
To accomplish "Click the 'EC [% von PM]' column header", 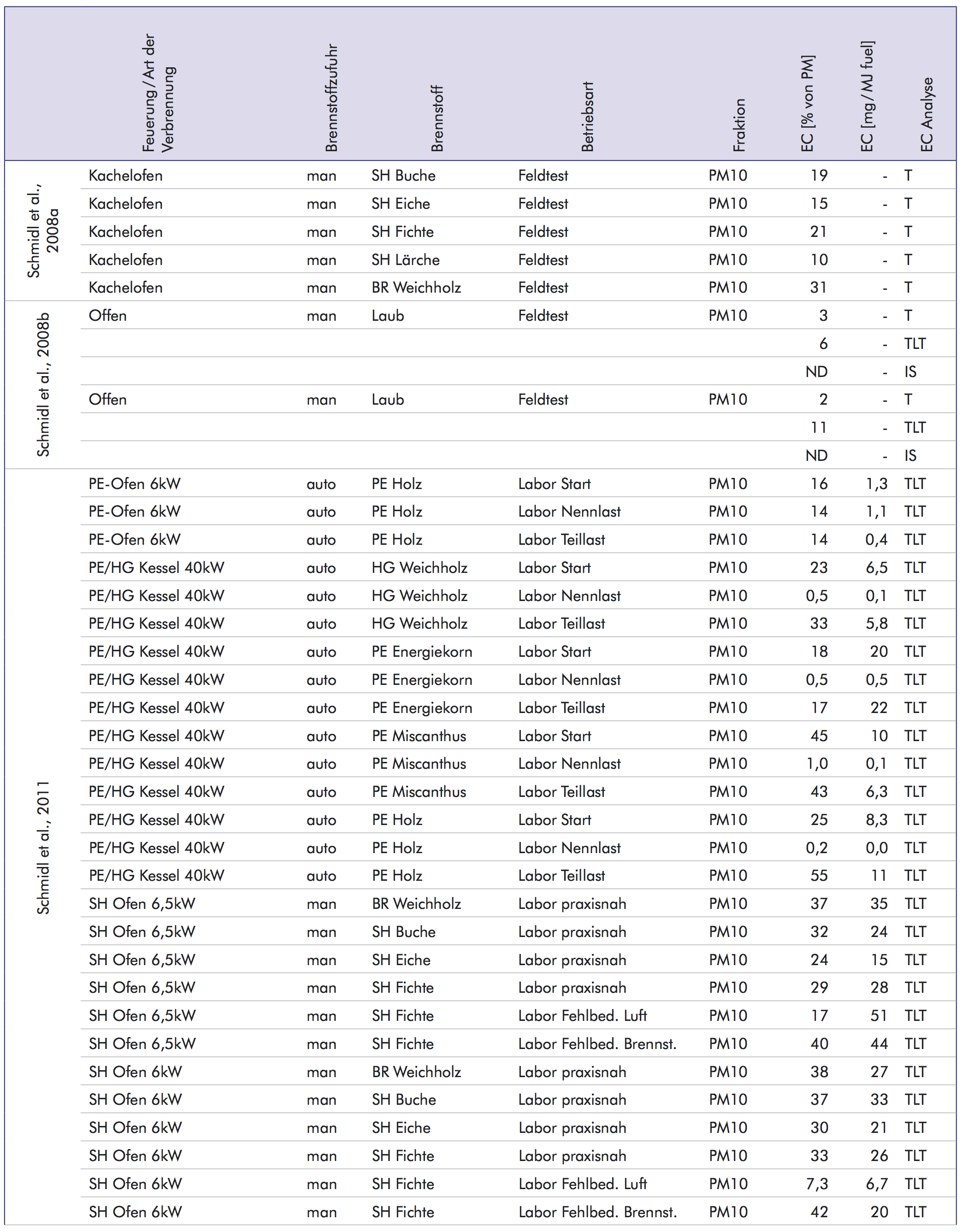I will pyautogui.click(x=808, y=104).
